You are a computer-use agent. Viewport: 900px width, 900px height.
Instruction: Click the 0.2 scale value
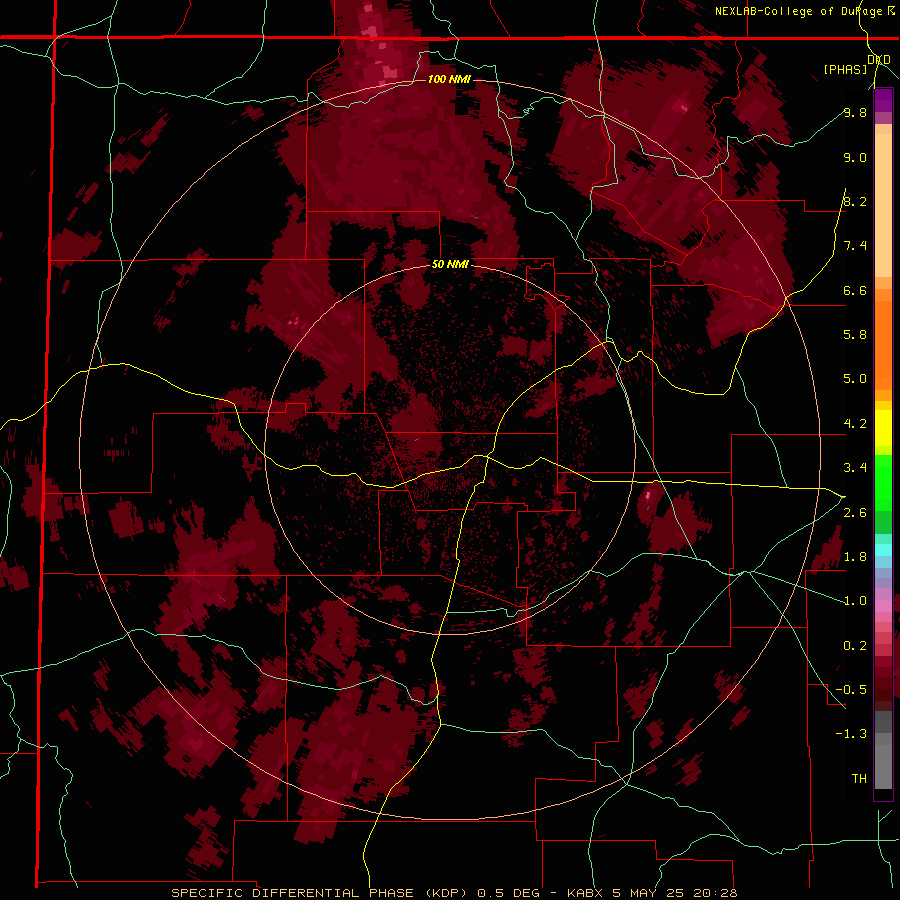click(x=855, y=646)
